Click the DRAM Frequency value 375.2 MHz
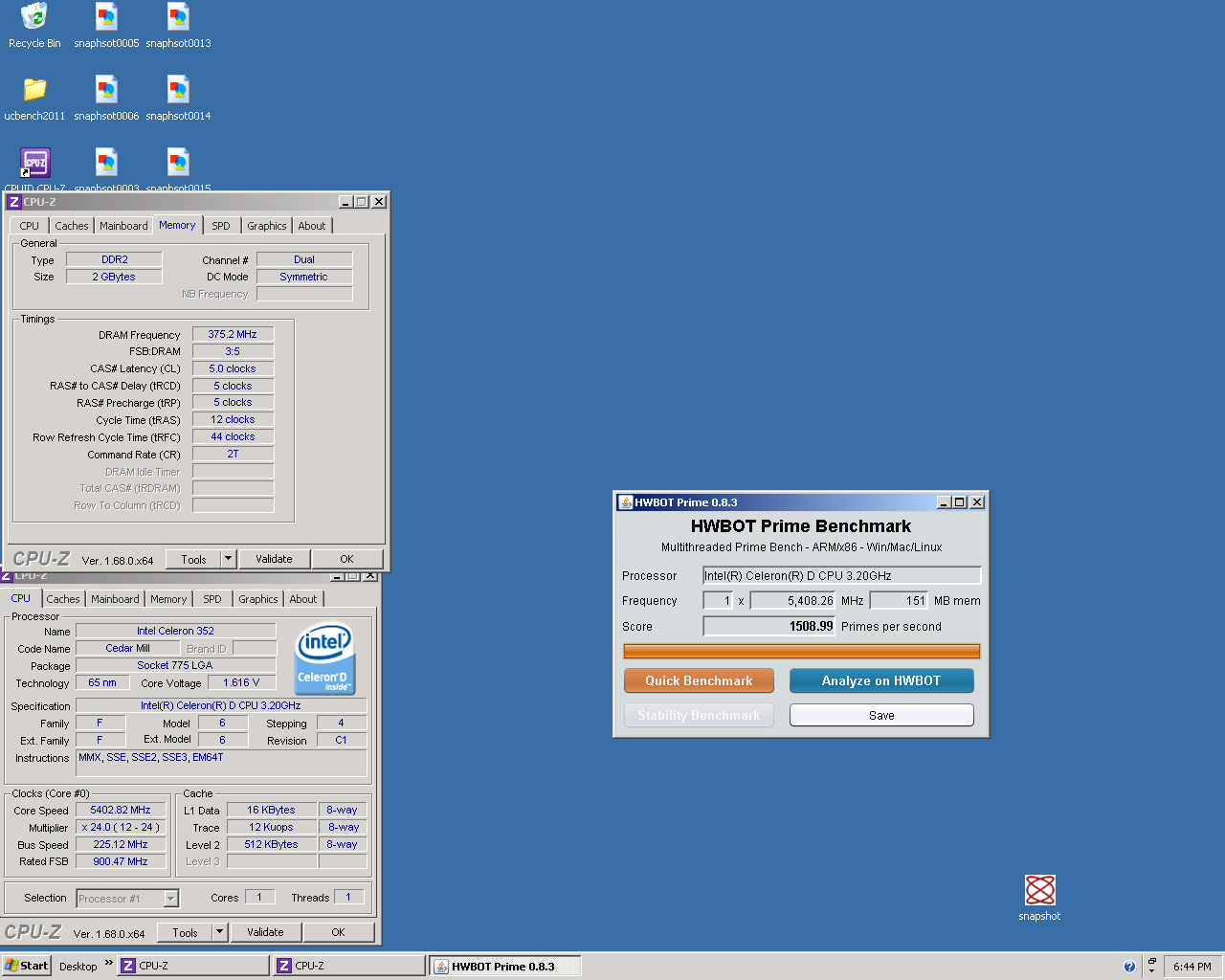Viewport: 1225px width, 980px height. pos(233,334)
